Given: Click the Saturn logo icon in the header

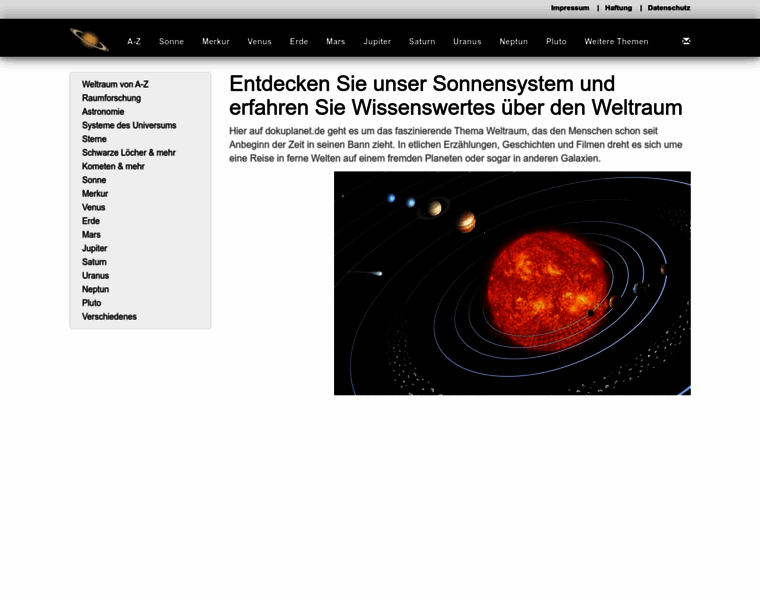Looking at the screenshot, I should pyautogui.click(x=89, y=39).
